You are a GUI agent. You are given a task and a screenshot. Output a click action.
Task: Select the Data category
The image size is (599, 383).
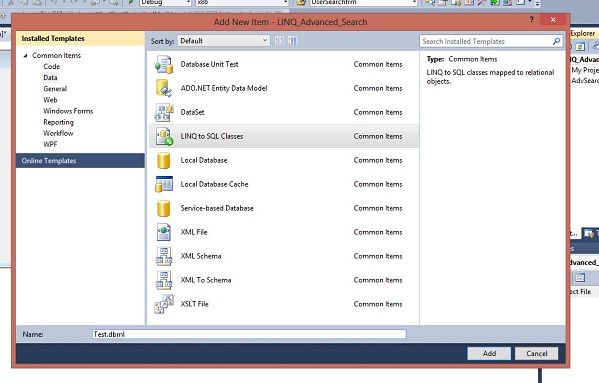[50, 78]
